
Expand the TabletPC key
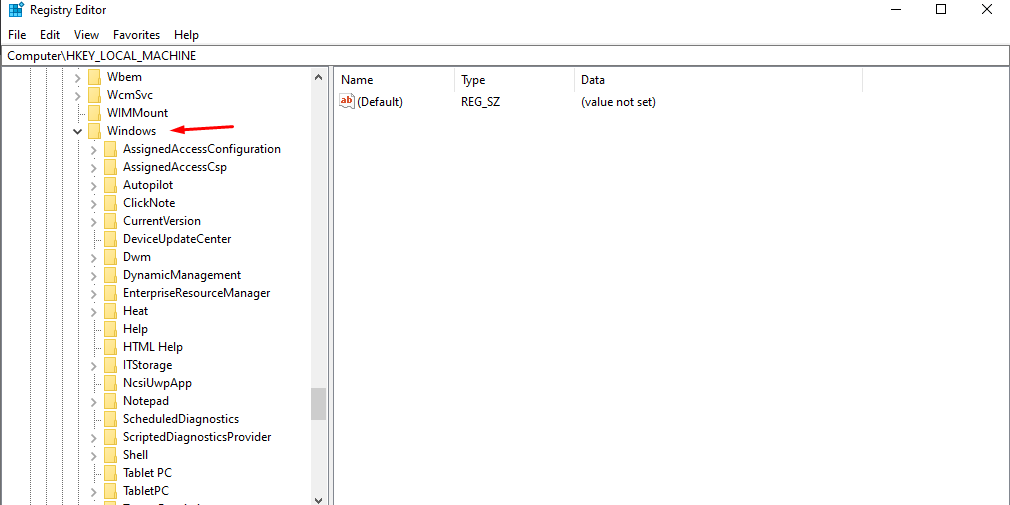pos(94,492)
